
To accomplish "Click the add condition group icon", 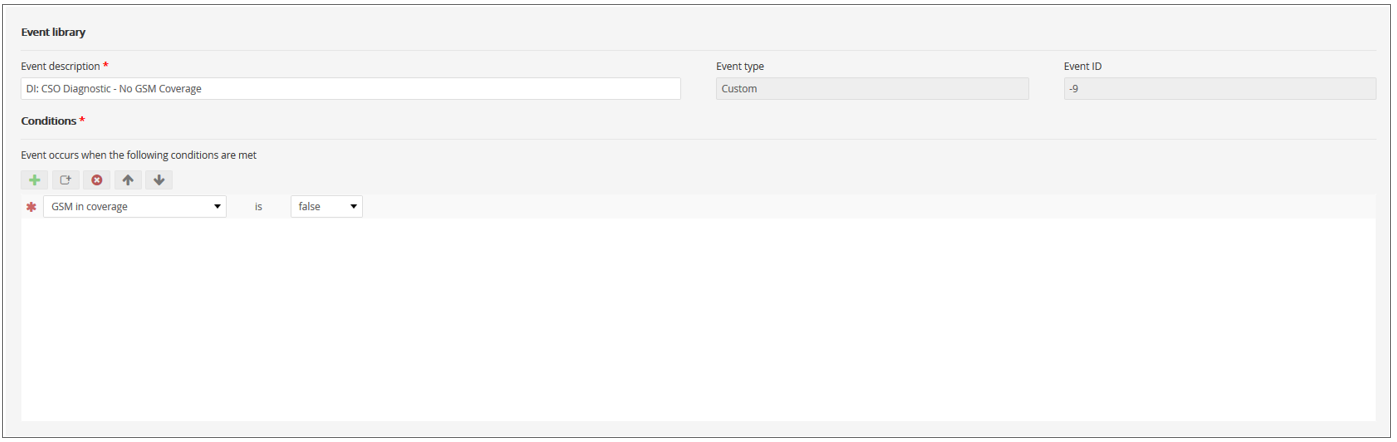I will [x=65, y=180].
